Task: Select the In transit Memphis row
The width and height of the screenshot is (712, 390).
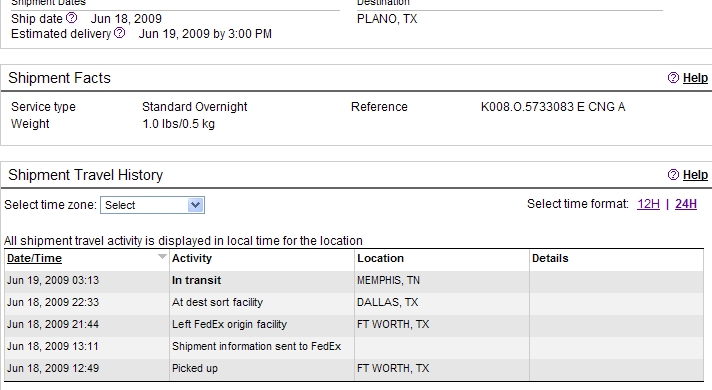Action: coord(354,280)
